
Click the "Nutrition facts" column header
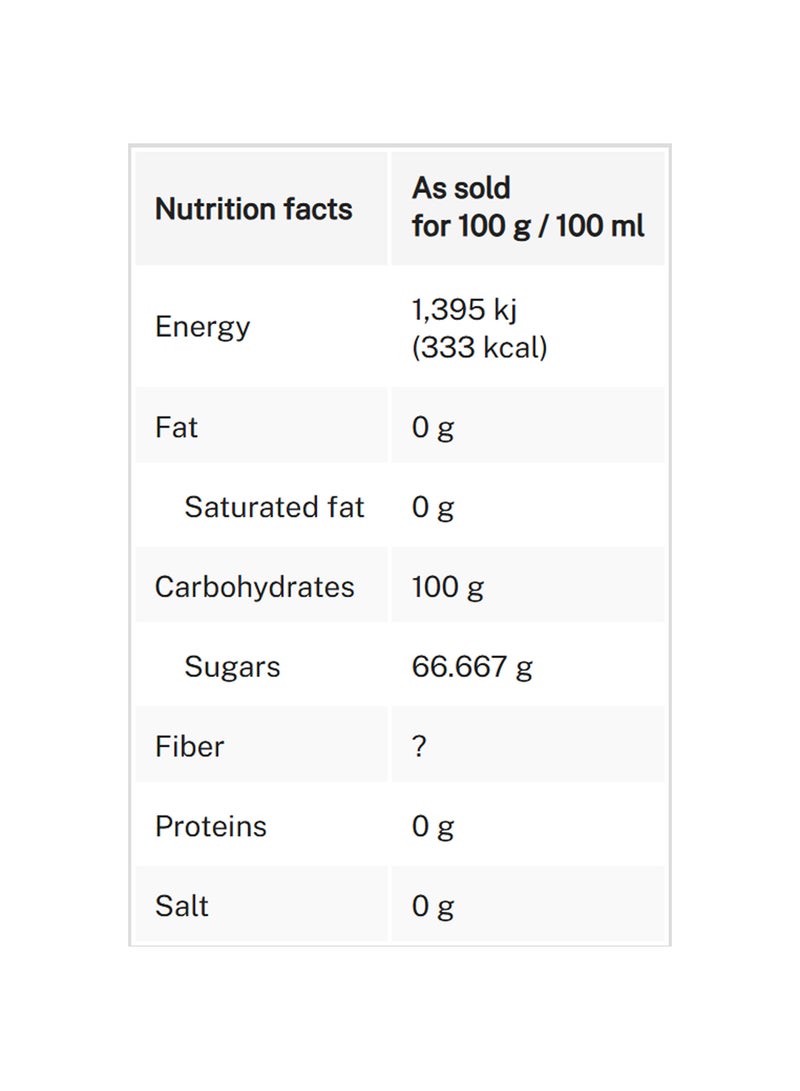coord(254,209)
